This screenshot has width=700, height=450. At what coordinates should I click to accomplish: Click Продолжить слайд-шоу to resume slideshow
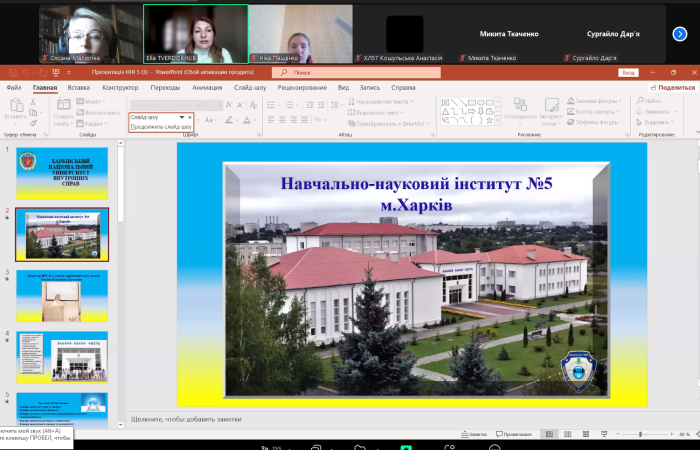point(161,127)
